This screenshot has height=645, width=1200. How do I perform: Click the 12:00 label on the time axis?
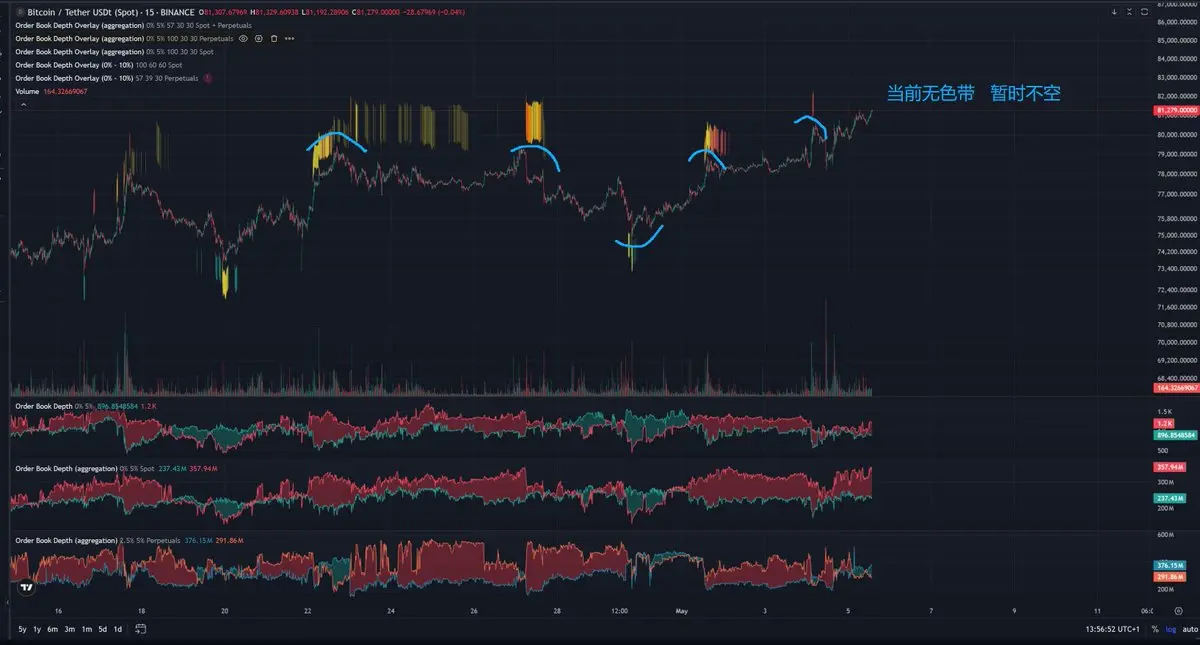pos(619,610)
